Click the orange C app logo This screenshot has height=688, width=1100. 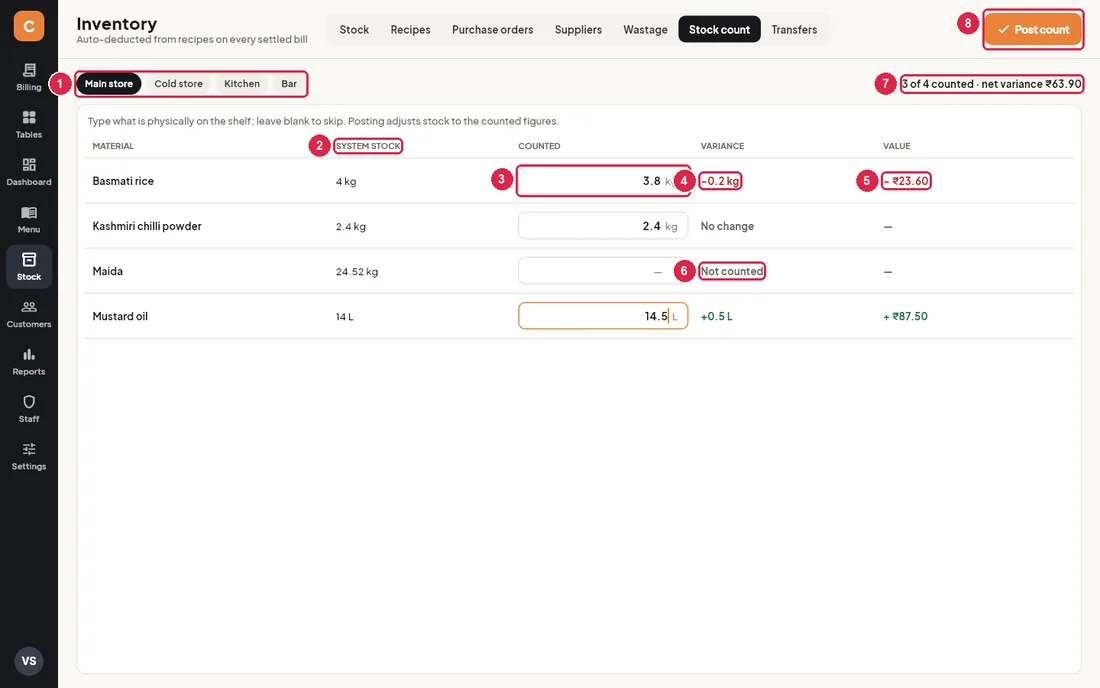click(29, 26)
